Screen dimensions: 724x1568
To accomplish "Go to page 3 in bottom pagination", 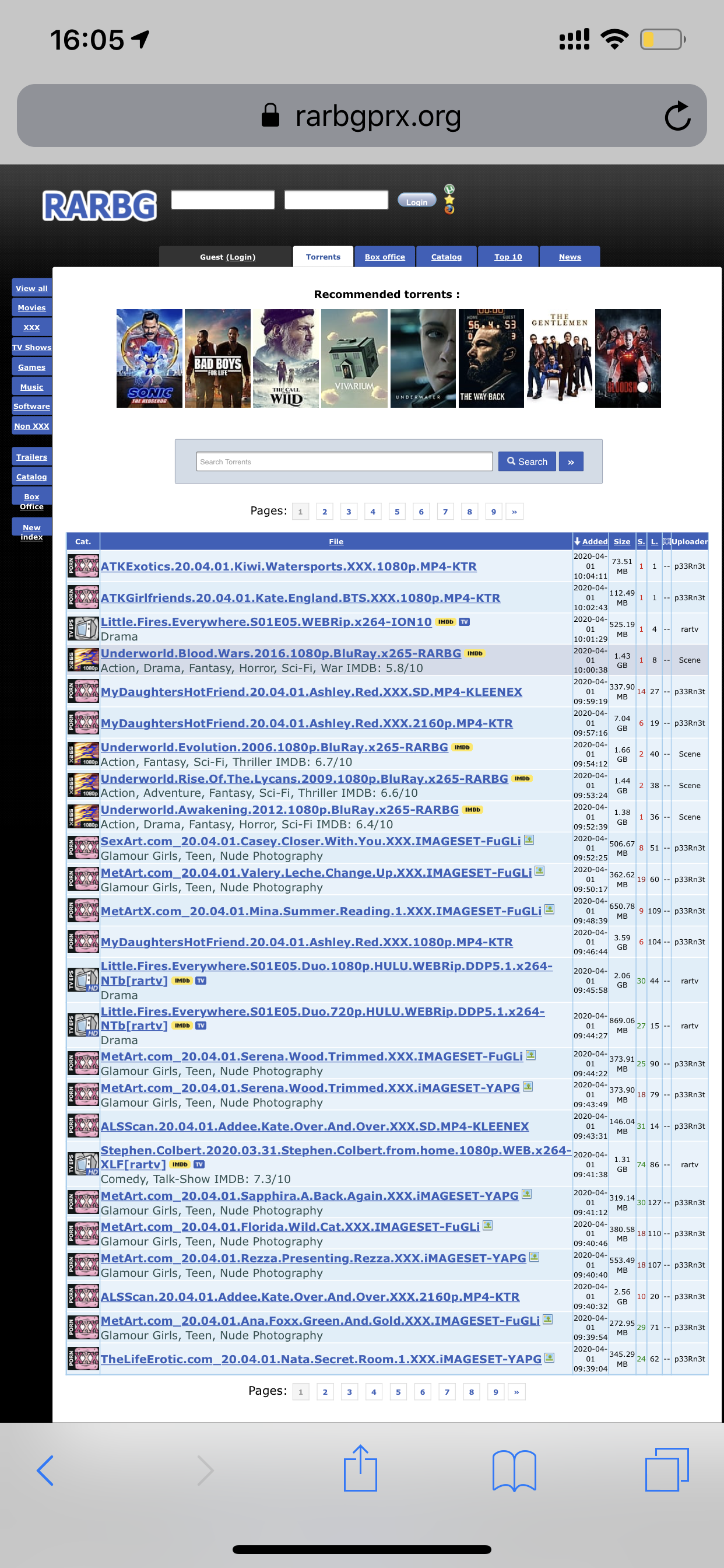I will point(349,1391).
